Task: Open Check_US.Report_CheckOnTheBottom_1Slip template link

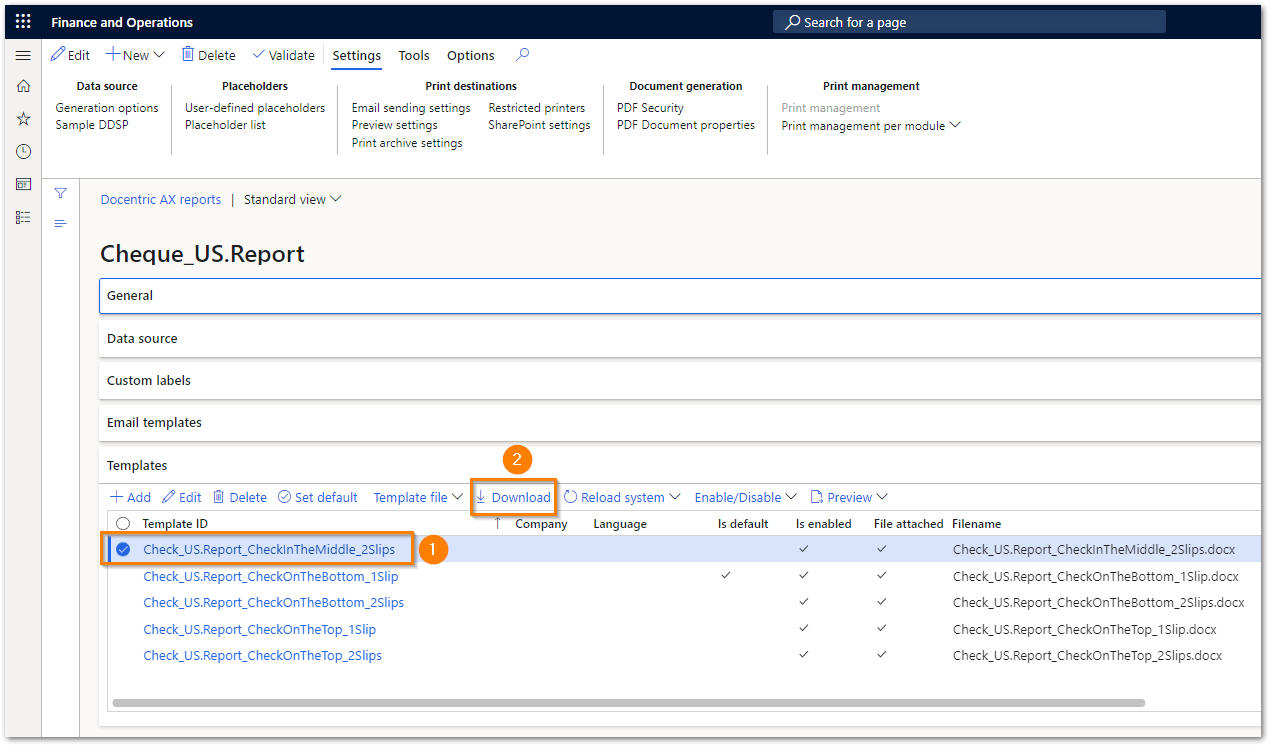Action: (x=271, y=576)
